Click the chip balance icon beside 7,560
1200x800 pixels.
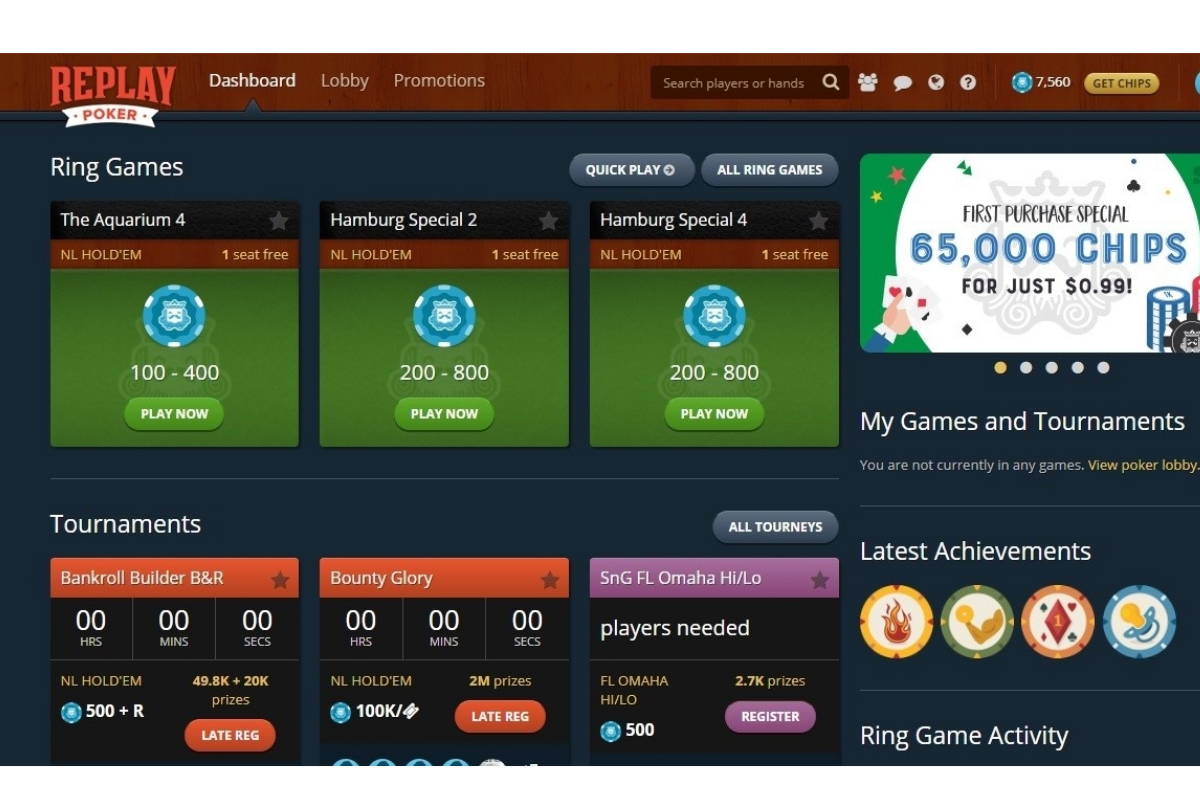(1022, 83)
